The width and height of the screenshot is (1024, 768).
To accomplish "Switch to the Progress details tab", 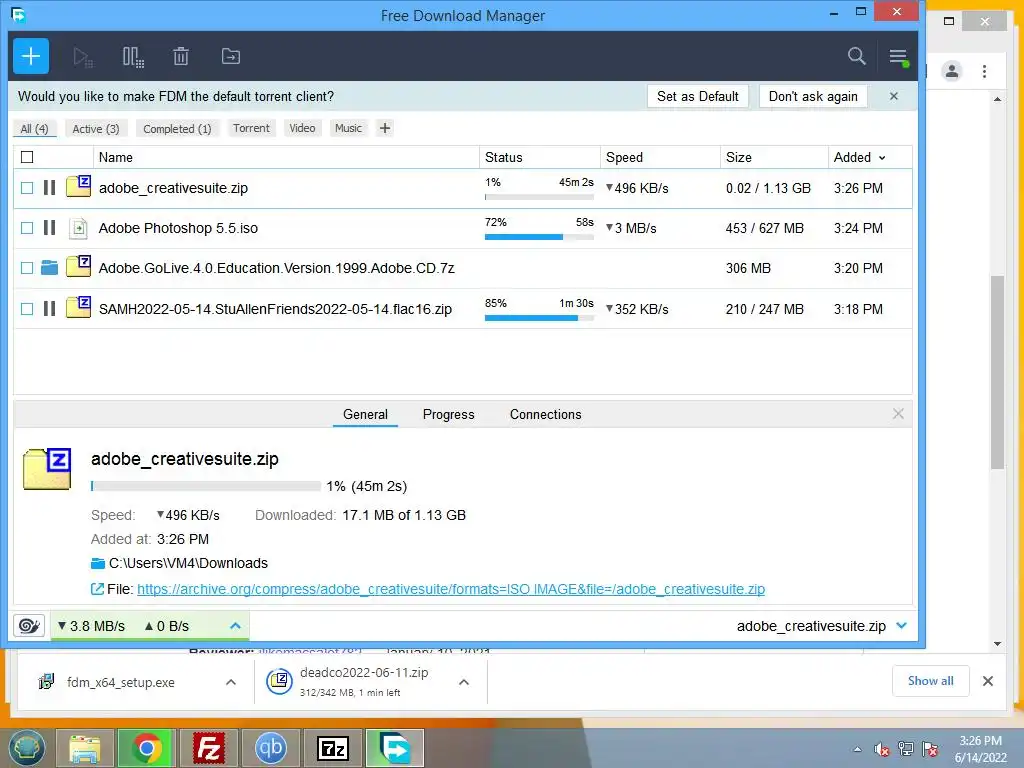I will pyautogui.click(x=449, y=414).
